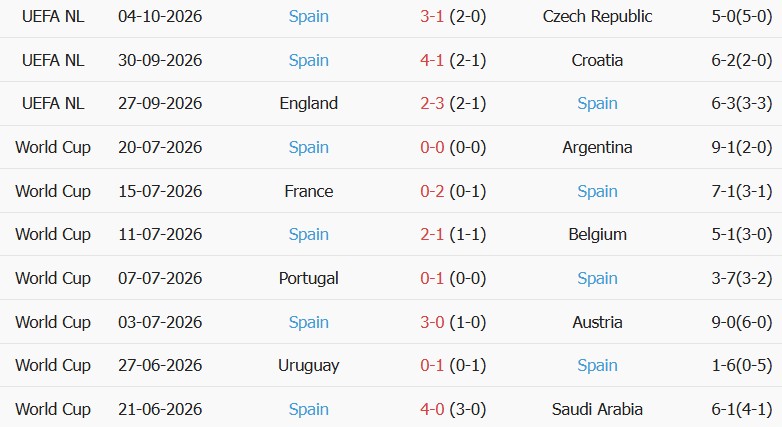The height and width of the screenshot is (427, 782).
Task: Open the Spain away link versus England
Action: 597,103
